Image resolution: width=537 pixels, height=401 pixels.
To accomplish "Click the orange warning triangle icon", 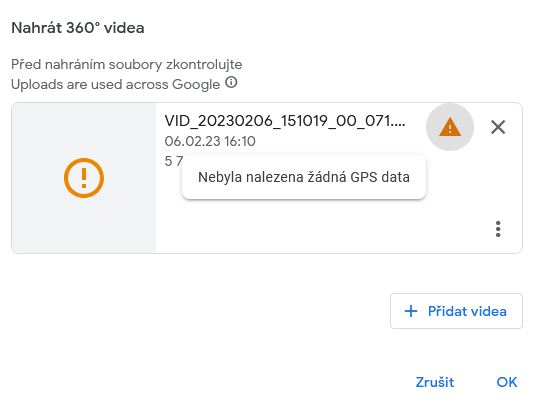I will (x=450, y=127).
